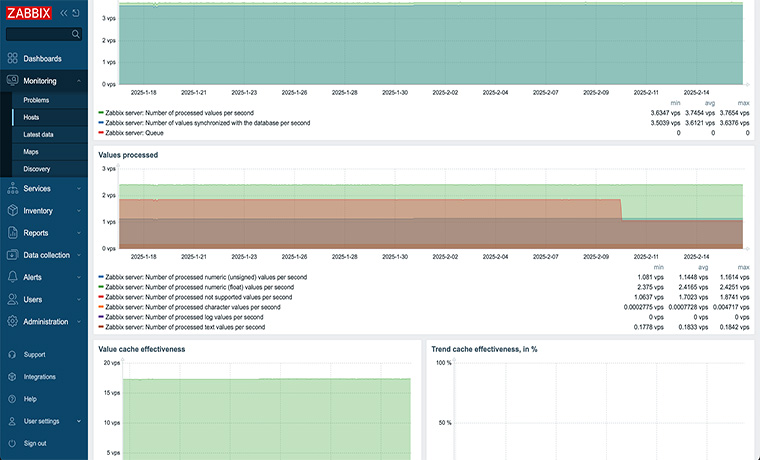Open the Help section
This screenshot has width=760, height=460.
30,399
